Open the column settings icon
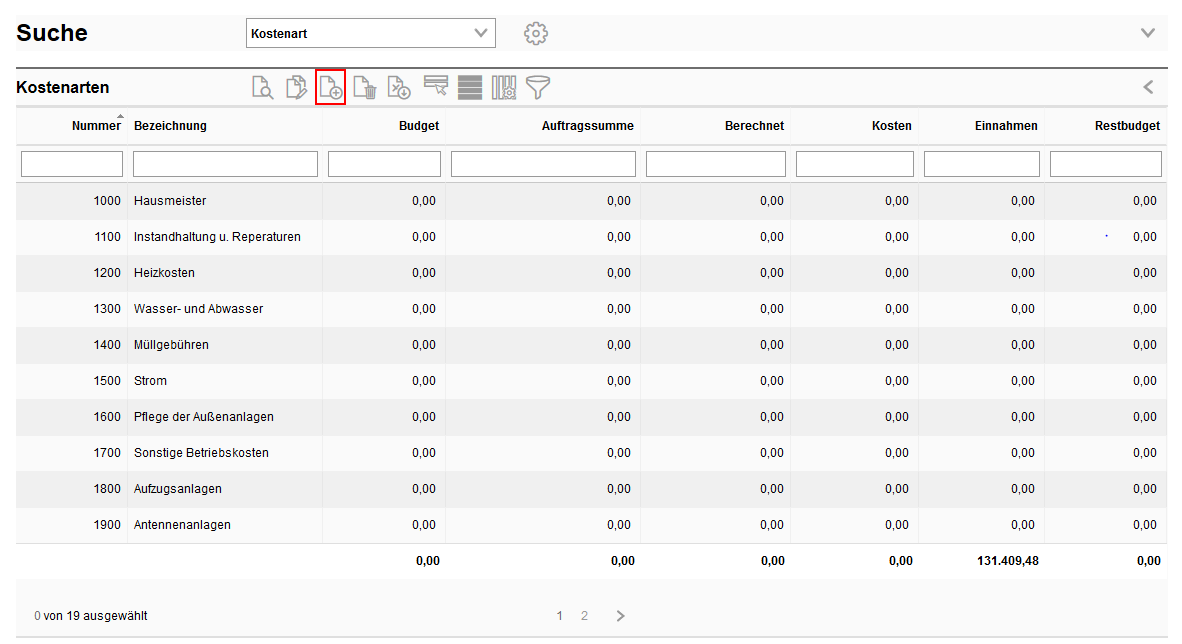1182x644 pixels. (x=504, y=88)
